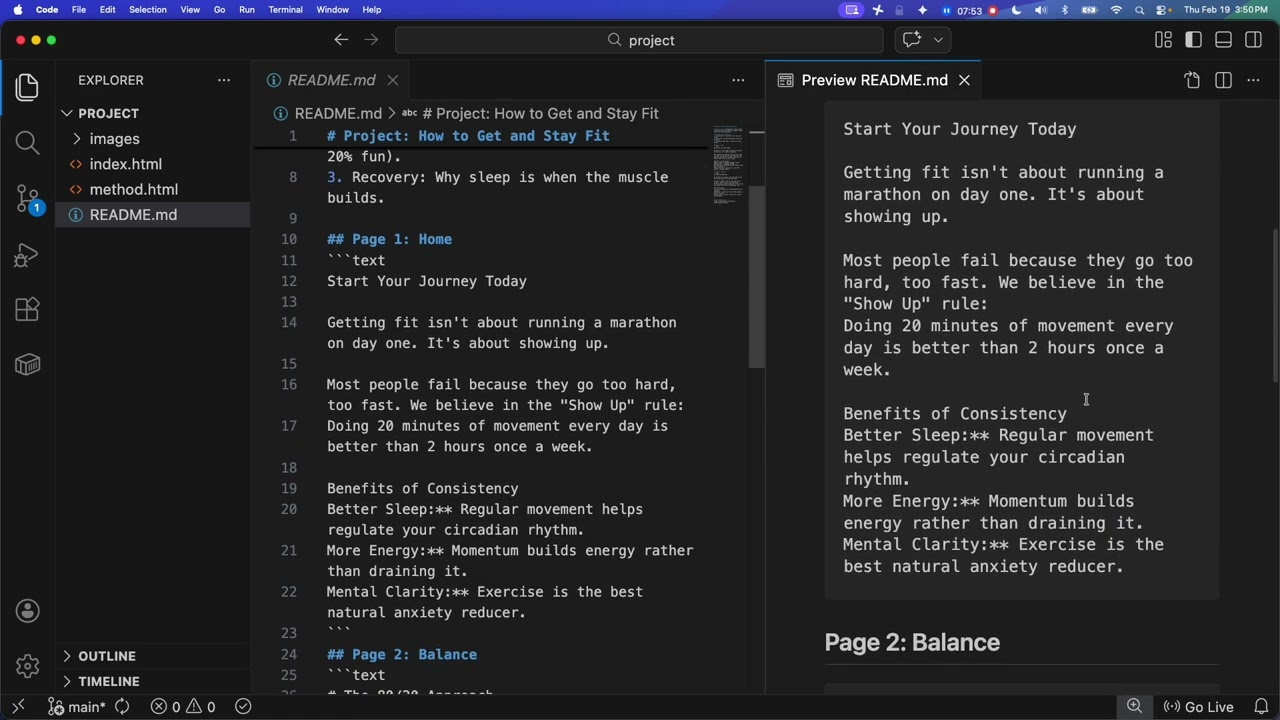Viewport: 1280px width, 720px height.
Task: Open the Manage gear icon
Action: click(x=27, y=665)
